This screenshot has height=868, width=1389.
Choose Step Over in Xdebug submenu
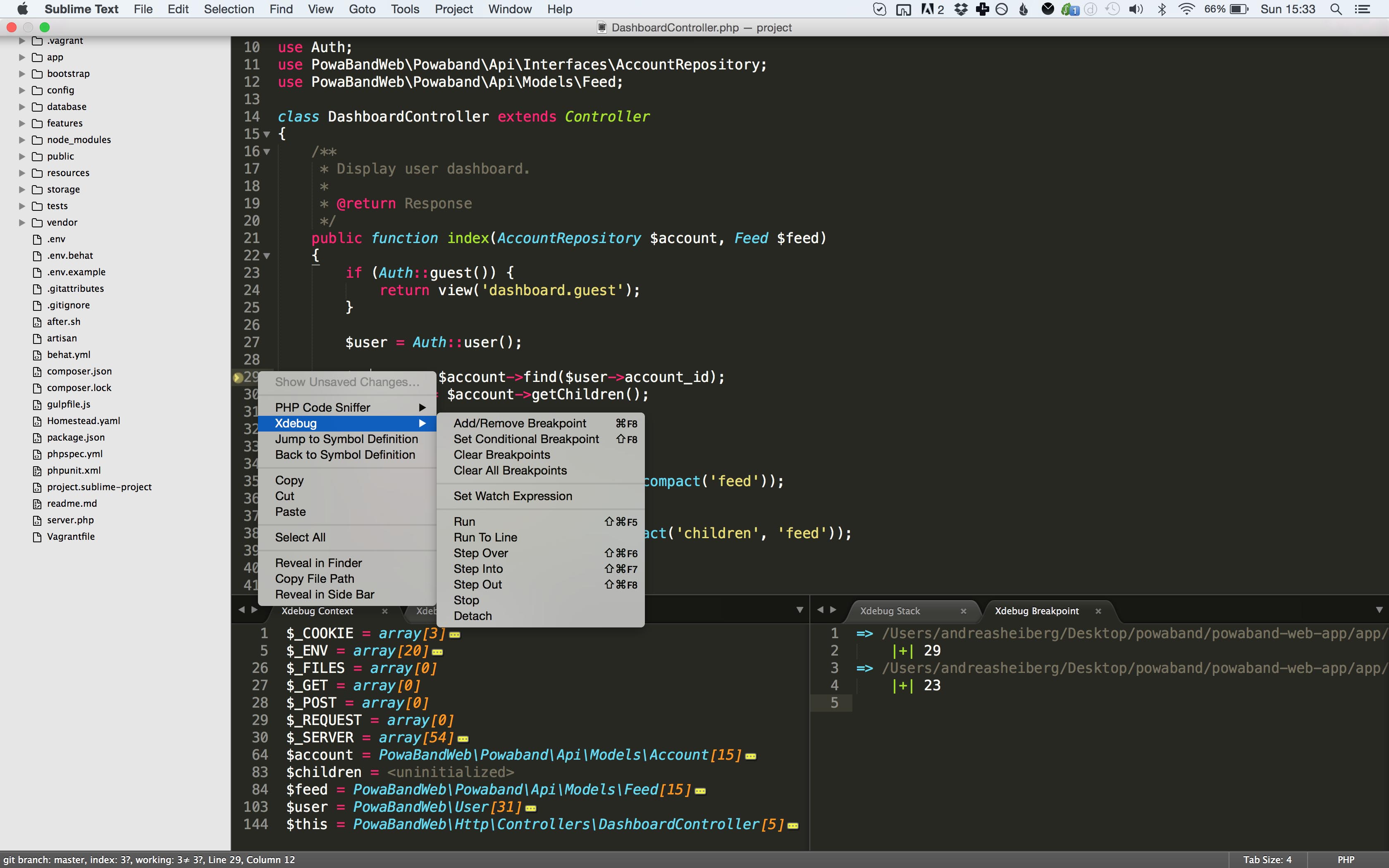(x=540, y=553)
